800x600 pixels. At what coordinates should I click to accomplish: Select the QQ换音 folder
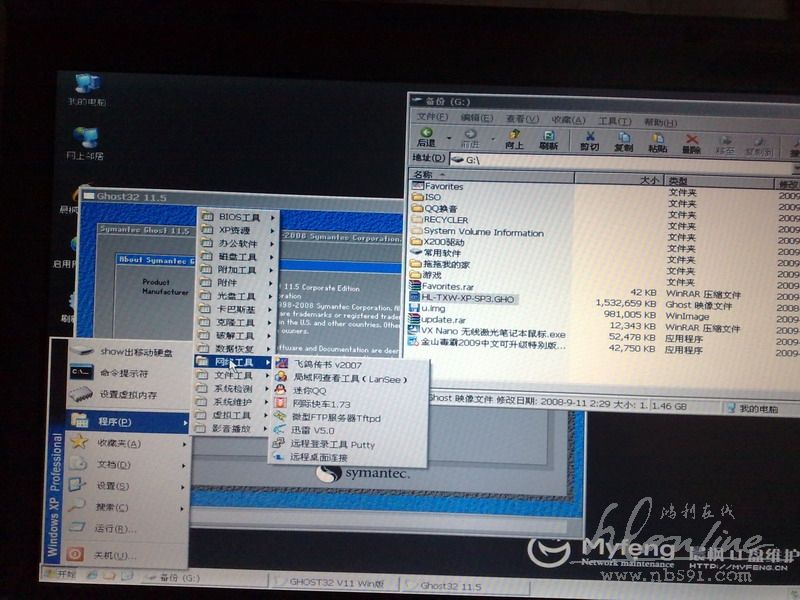tap(434, 208)
